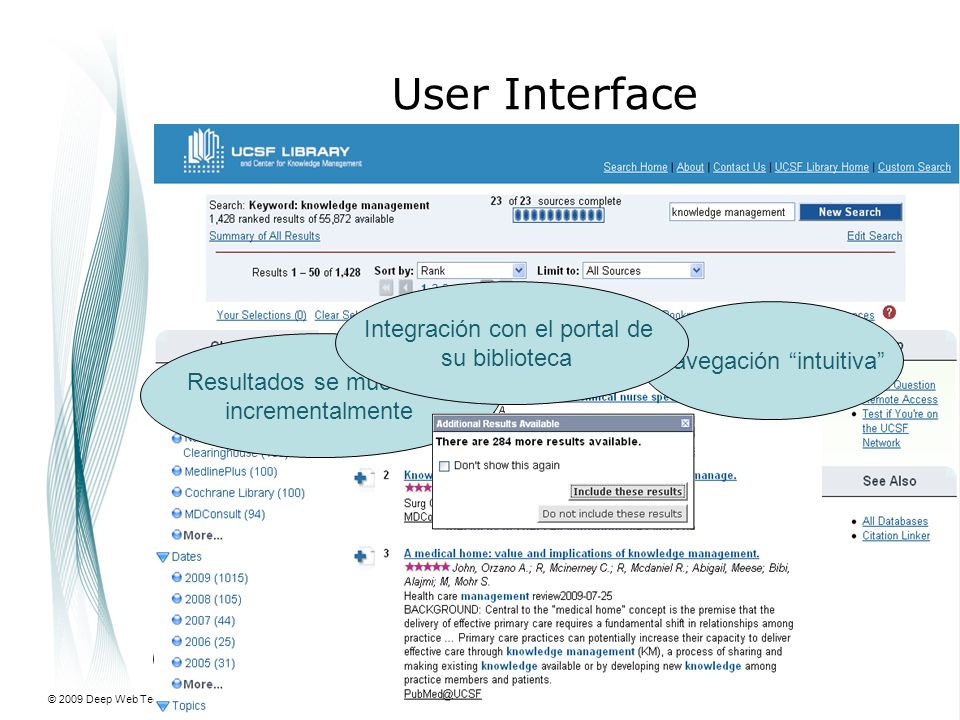The width and height of the screenshot is (960, 720).
Task: Click the Remote Access link
Action: [902, 400]
